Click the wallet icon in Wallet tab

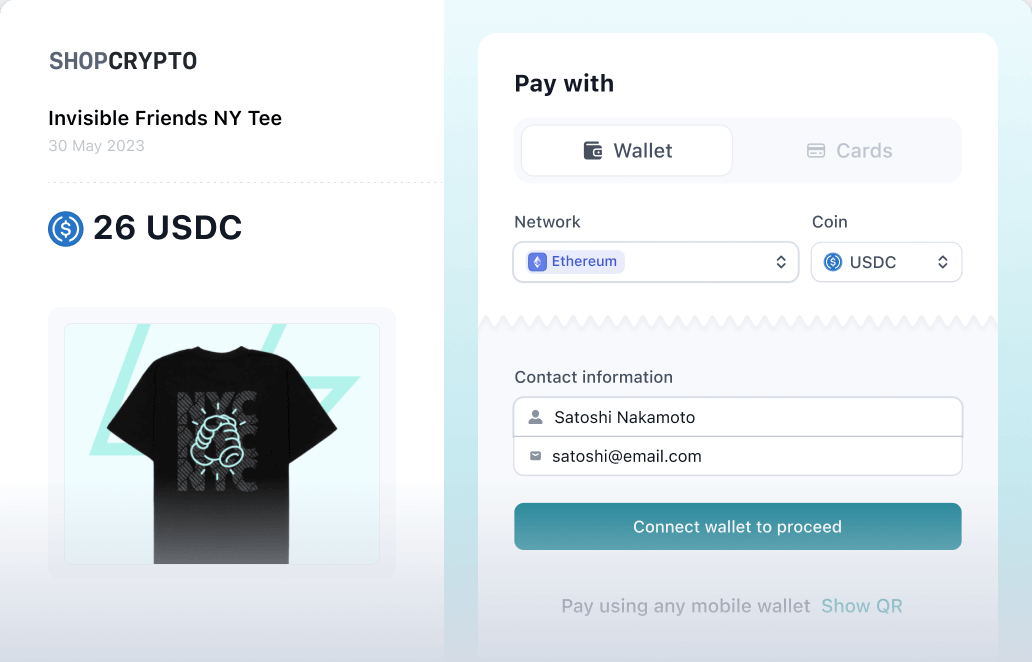(x=593, y=151)
